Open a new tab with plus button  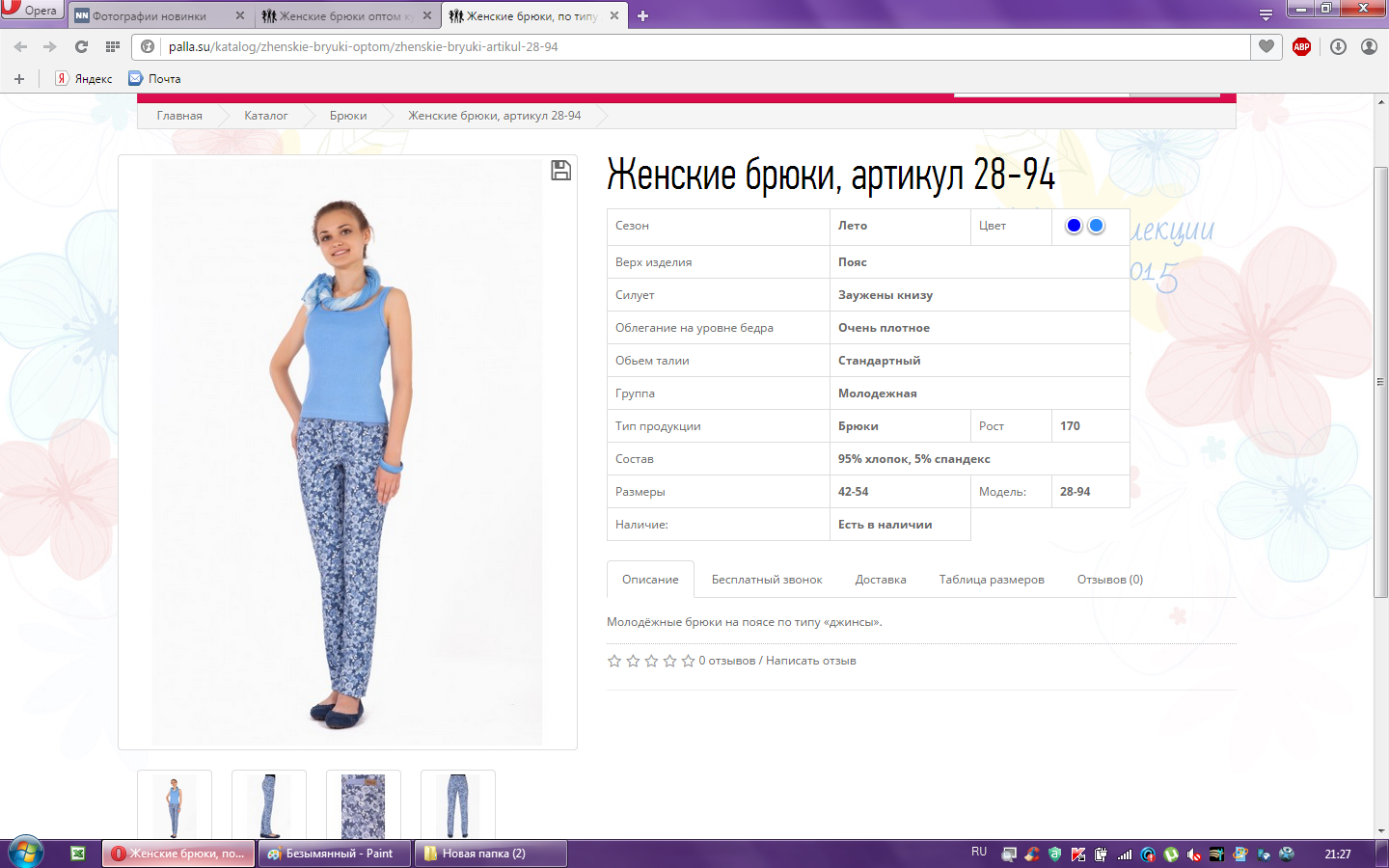point(643,15)
